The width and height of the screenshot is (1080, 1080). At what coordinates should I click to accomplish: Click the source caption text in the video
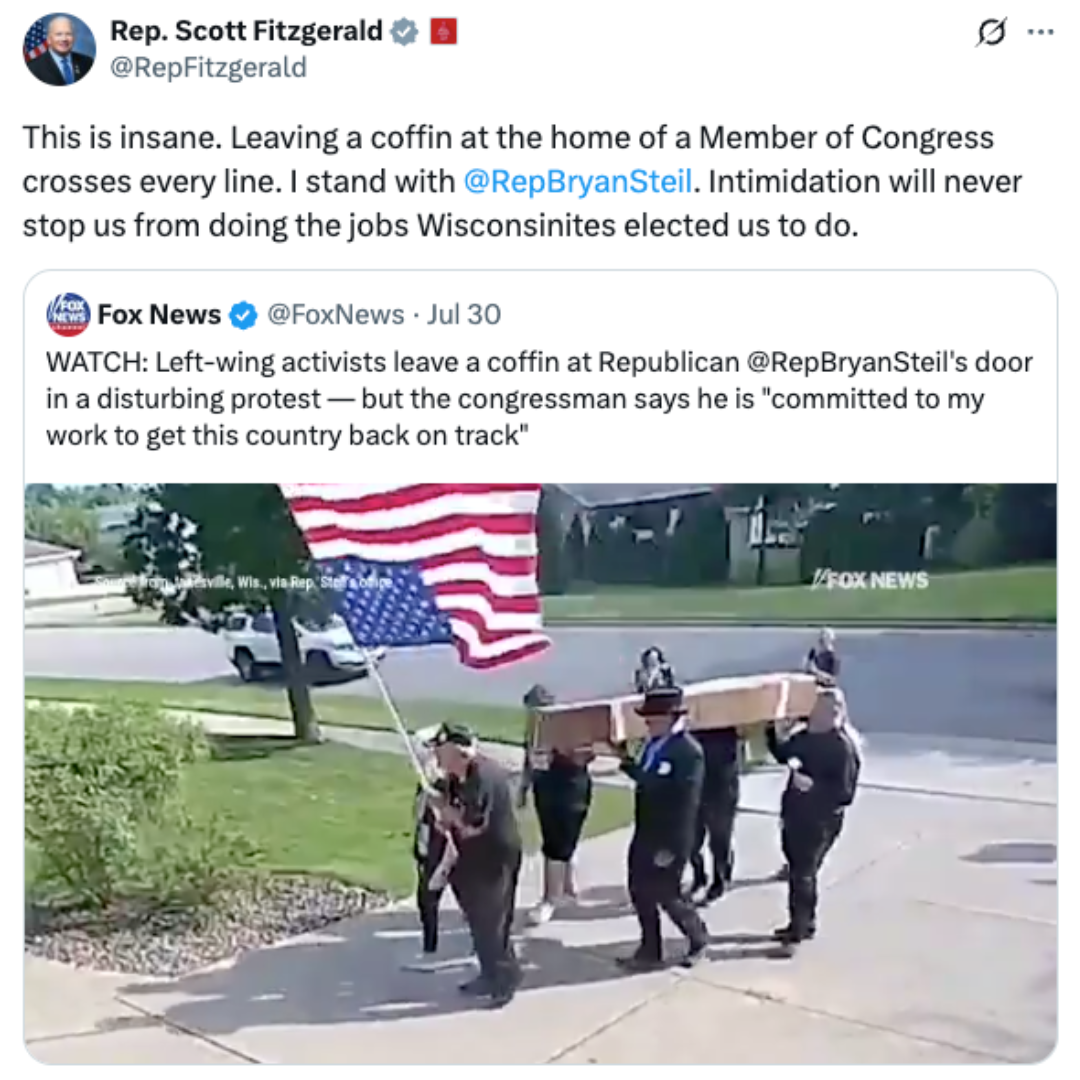coord(244,583)
